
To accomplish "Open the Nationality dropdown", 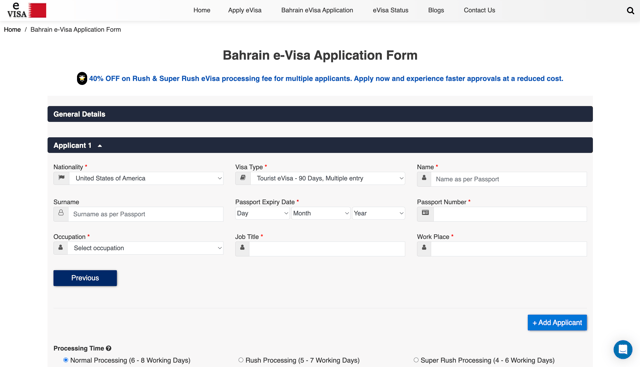I will click(147, 178).
